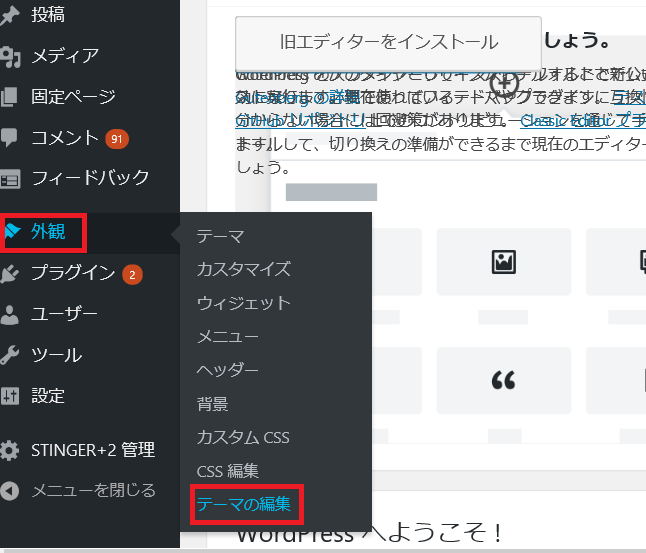
Task: Click the feedback form icon beside フィードバック
Action: [10, 179]
